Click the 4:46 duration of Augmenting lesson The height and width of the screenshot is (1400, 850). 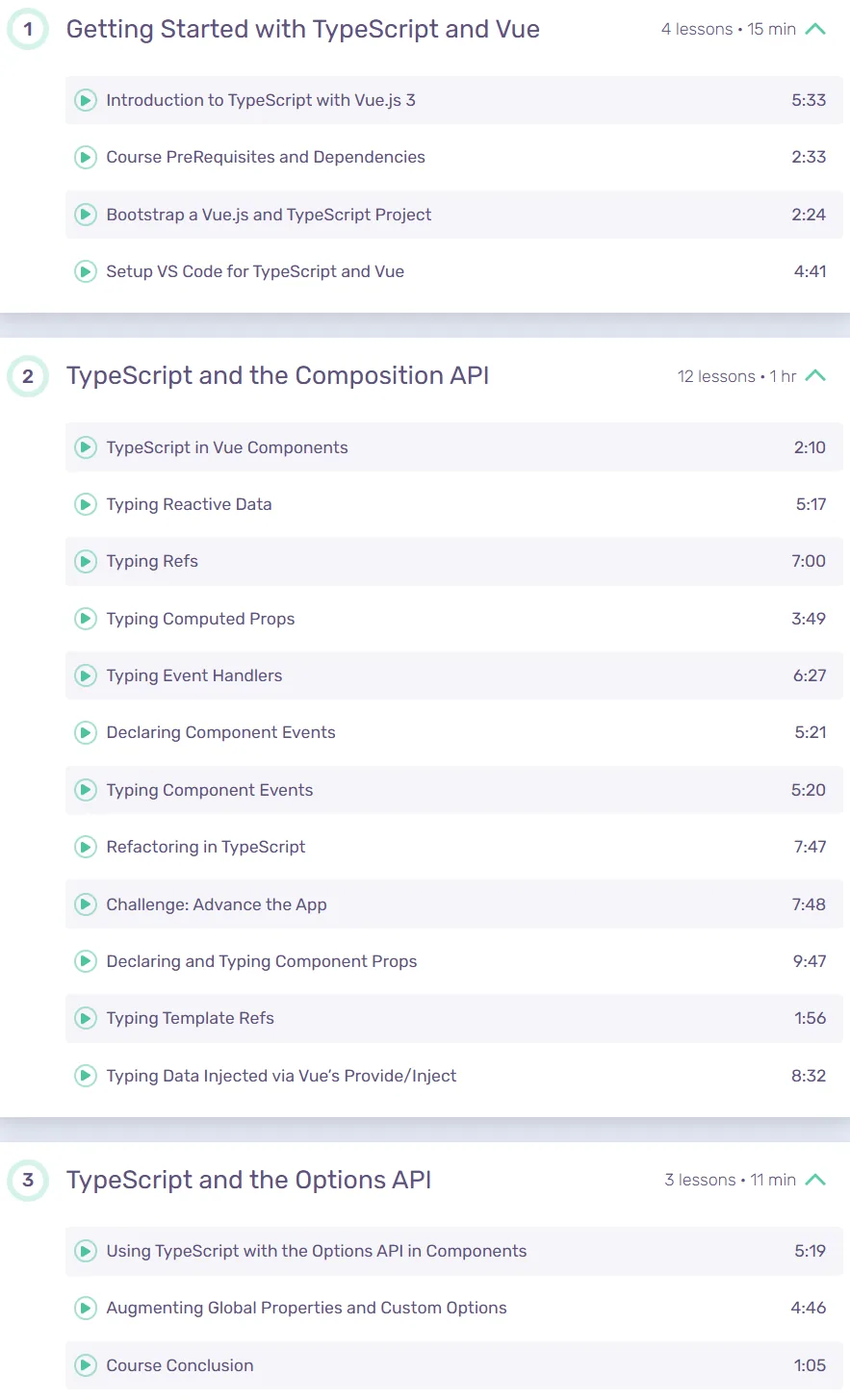(809, 1308)
